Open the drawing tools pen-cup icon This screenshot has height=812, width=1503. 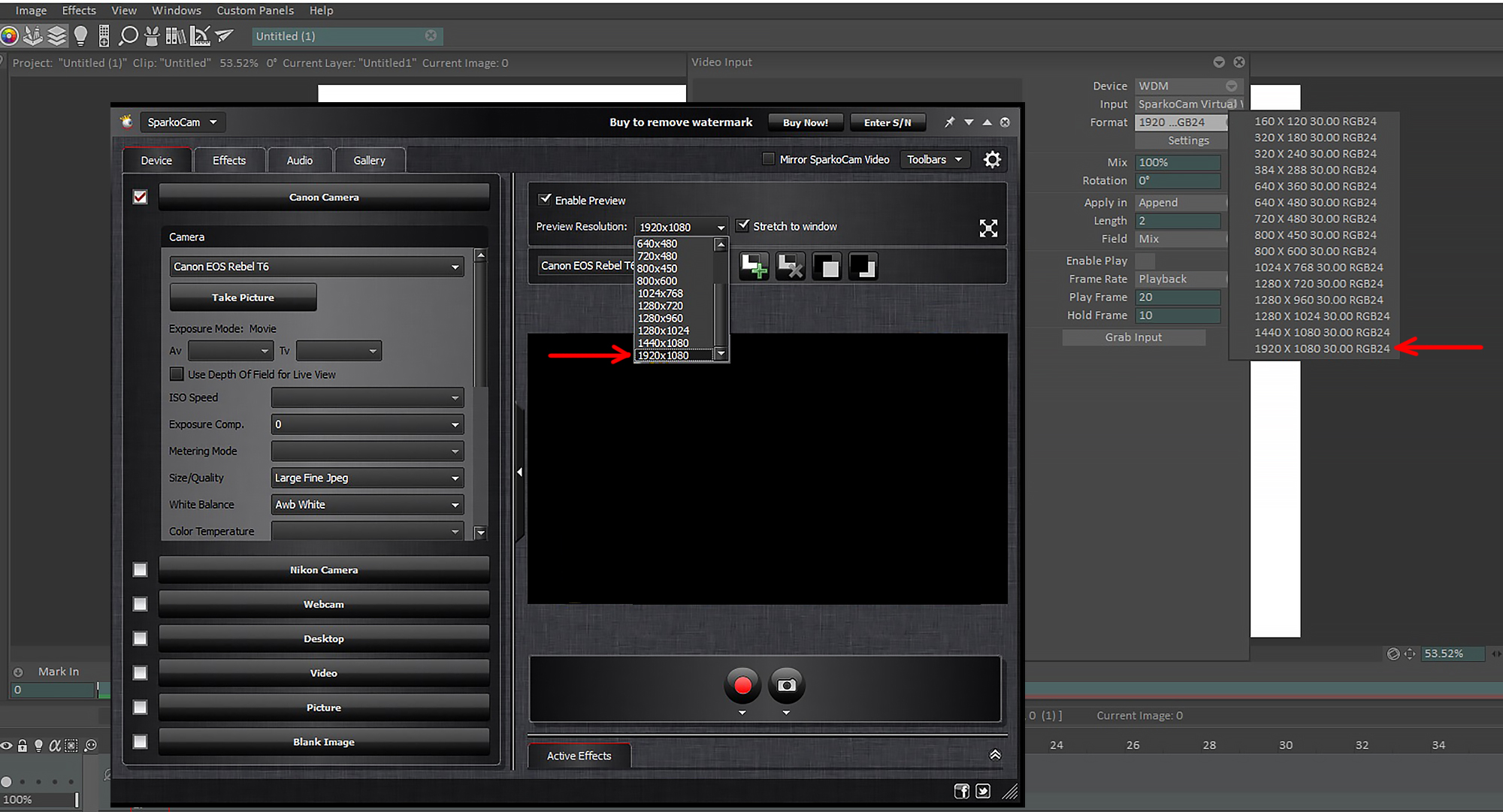click(32, 35)
